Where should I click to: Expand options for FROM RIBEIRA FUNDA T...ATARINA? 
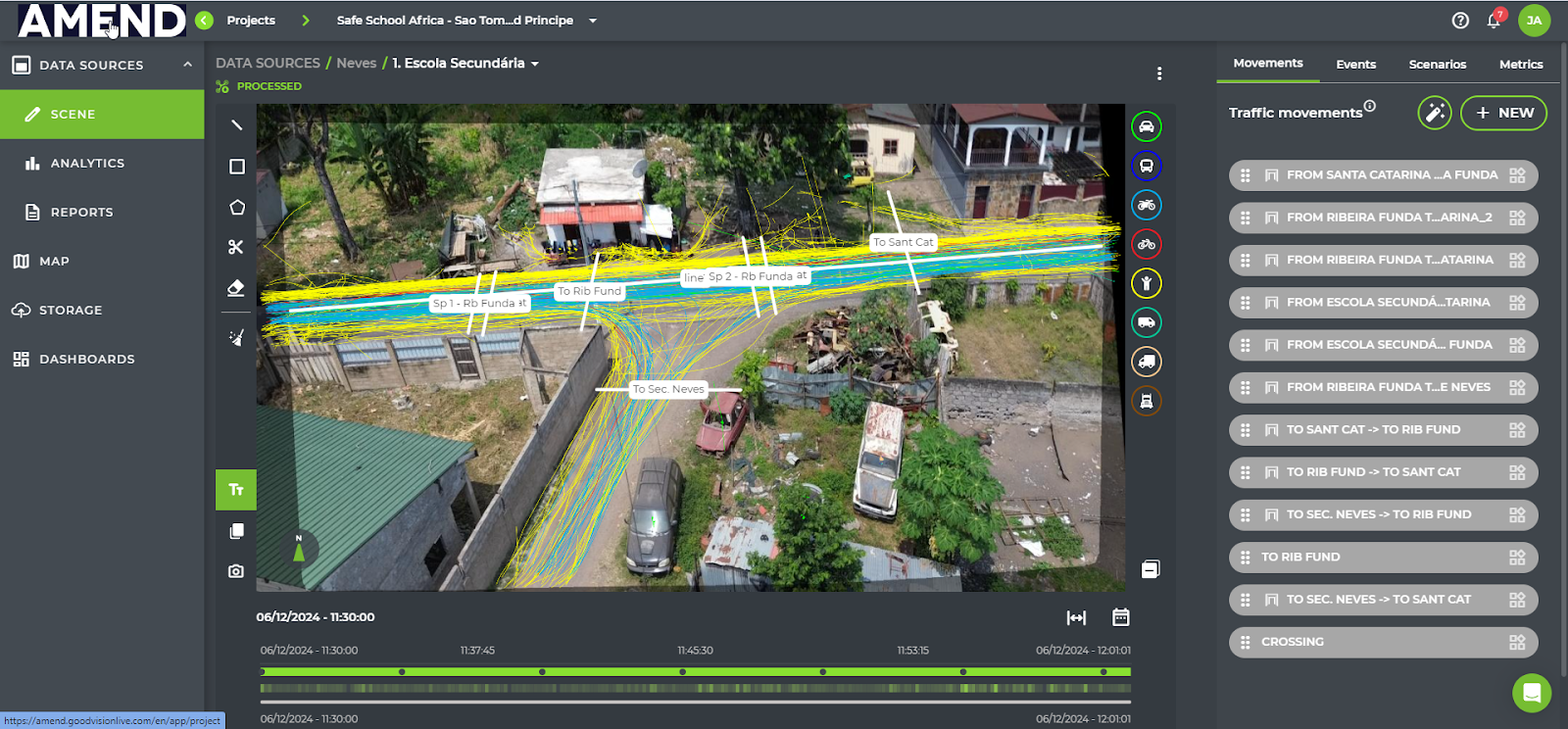pos(1517,261)
